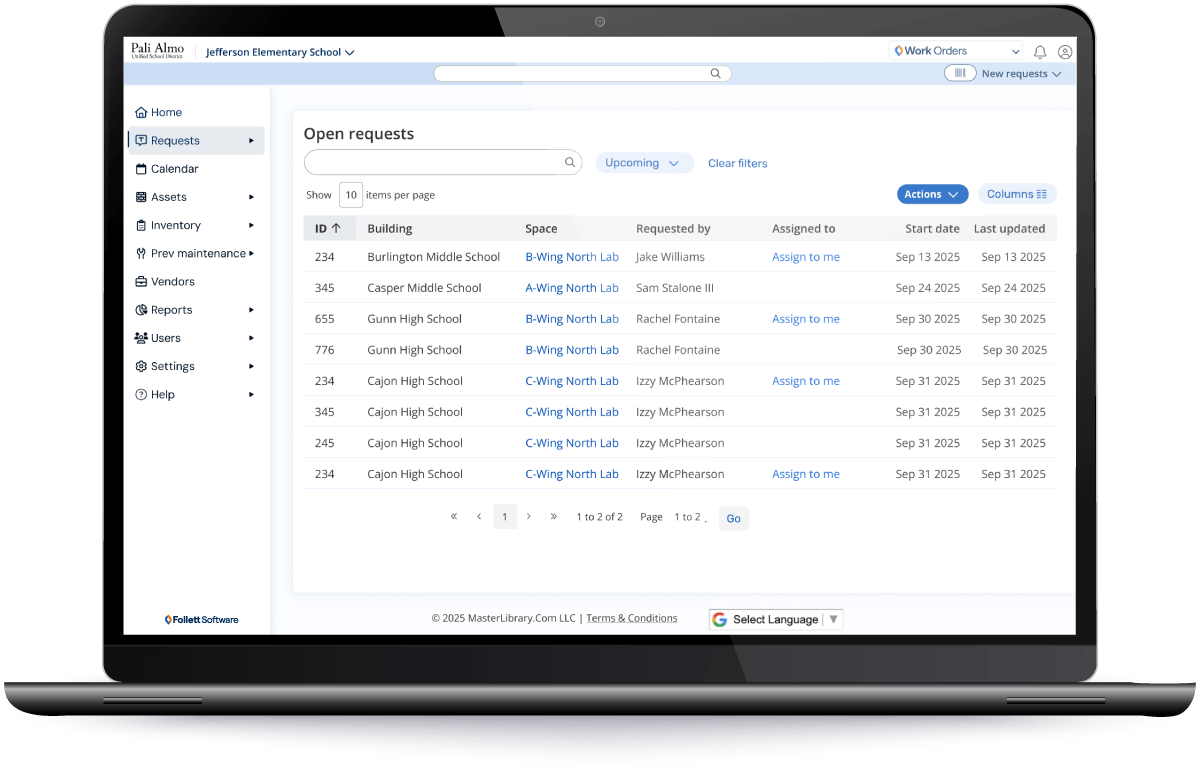Image resolution: width=1200 pixels, height=766 pixels.
Task: Open the Select Language dropdown
Action: (x=777, y=619)
